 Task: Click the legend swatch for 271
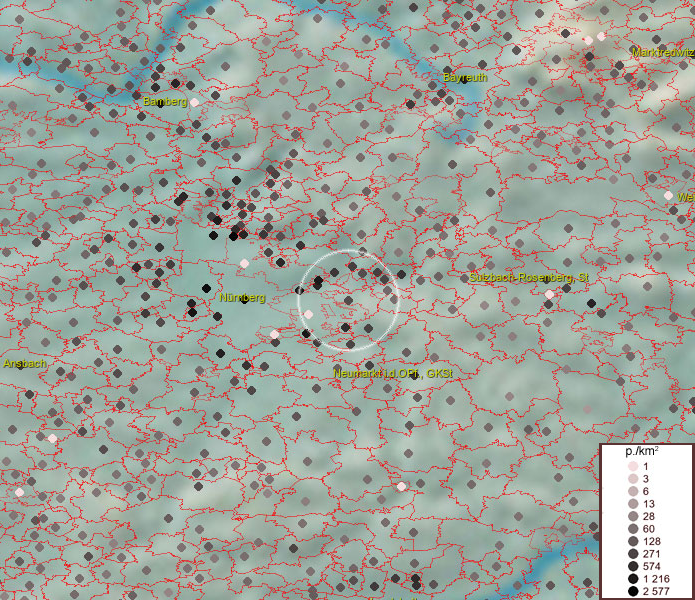[633, 554]
